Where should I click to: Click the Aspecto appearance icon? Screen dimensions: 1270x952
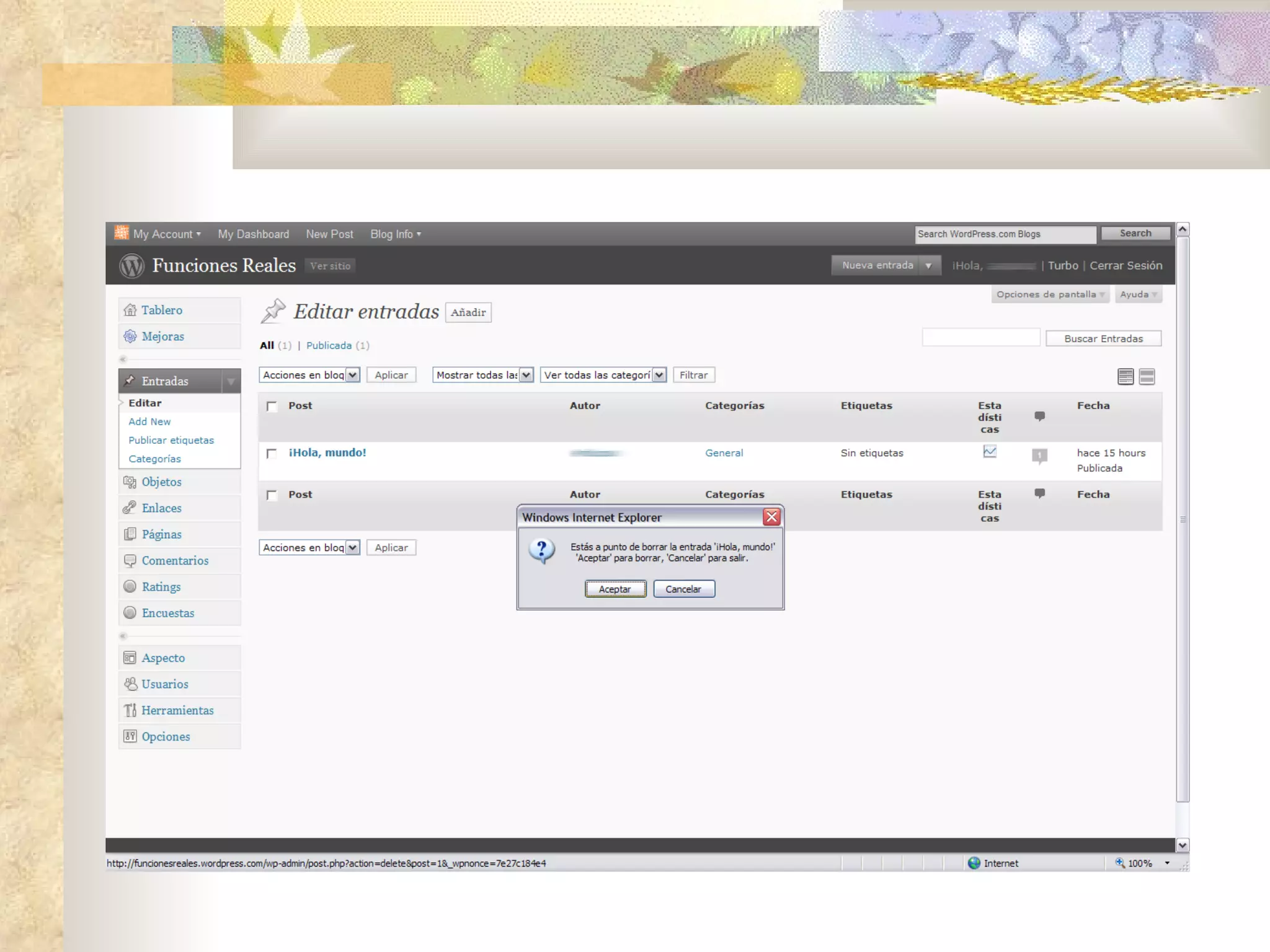(130, 658)
